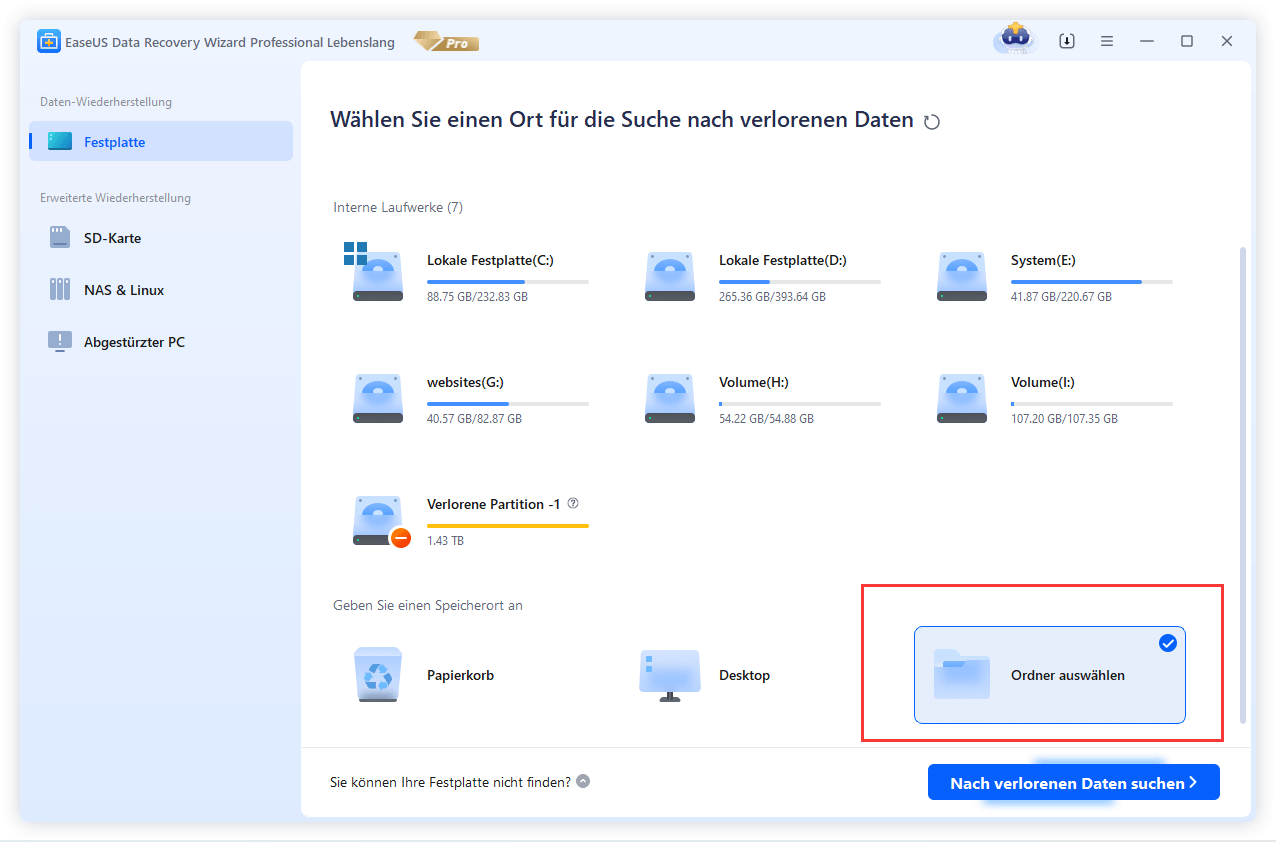The image size is (1276, 842).
Task: Click the Volume(I:) usage bar
Action: tap(1092, 404)
